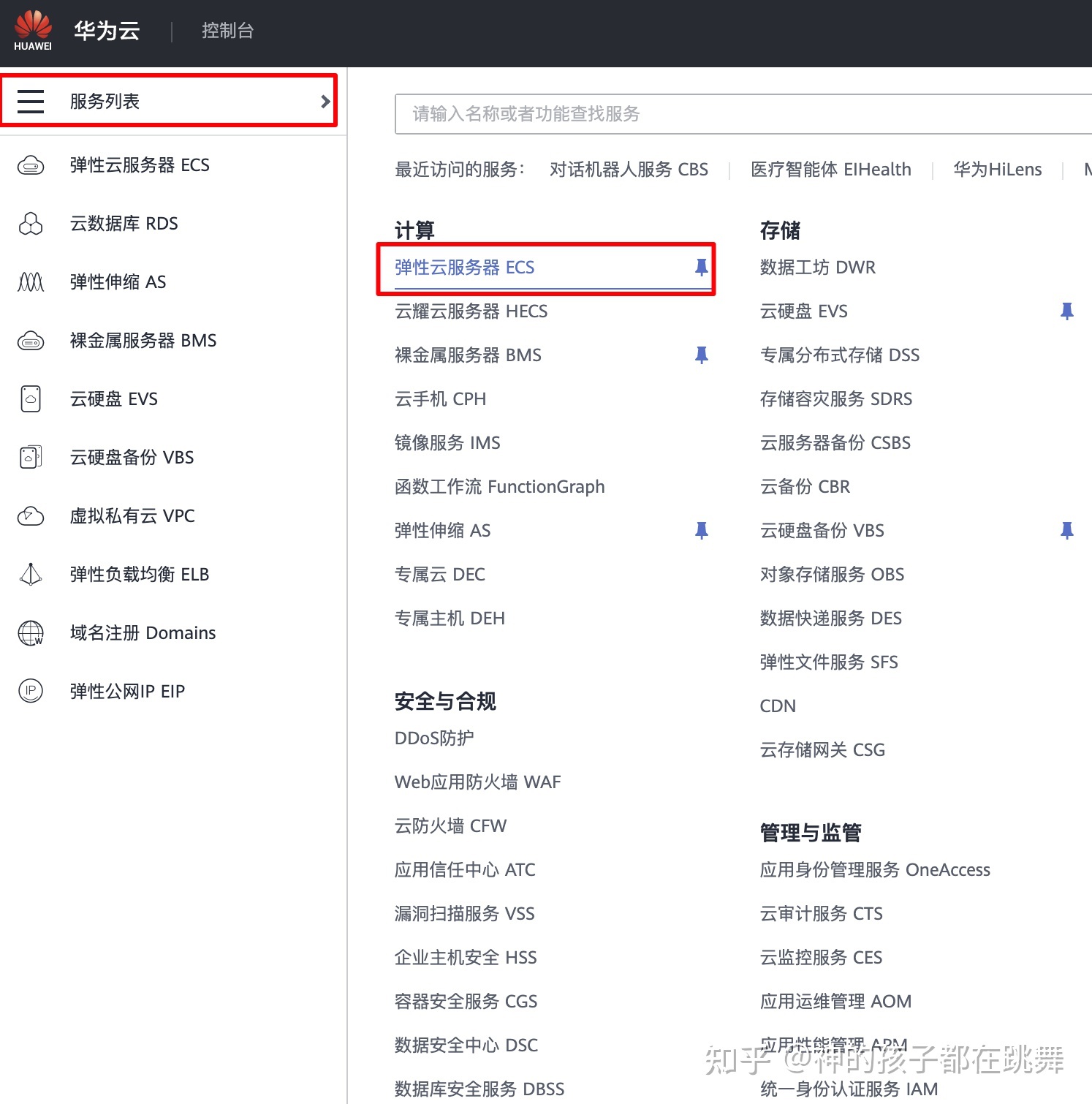Open 应用身份管理服务 OneAccess link

[875, 870]
